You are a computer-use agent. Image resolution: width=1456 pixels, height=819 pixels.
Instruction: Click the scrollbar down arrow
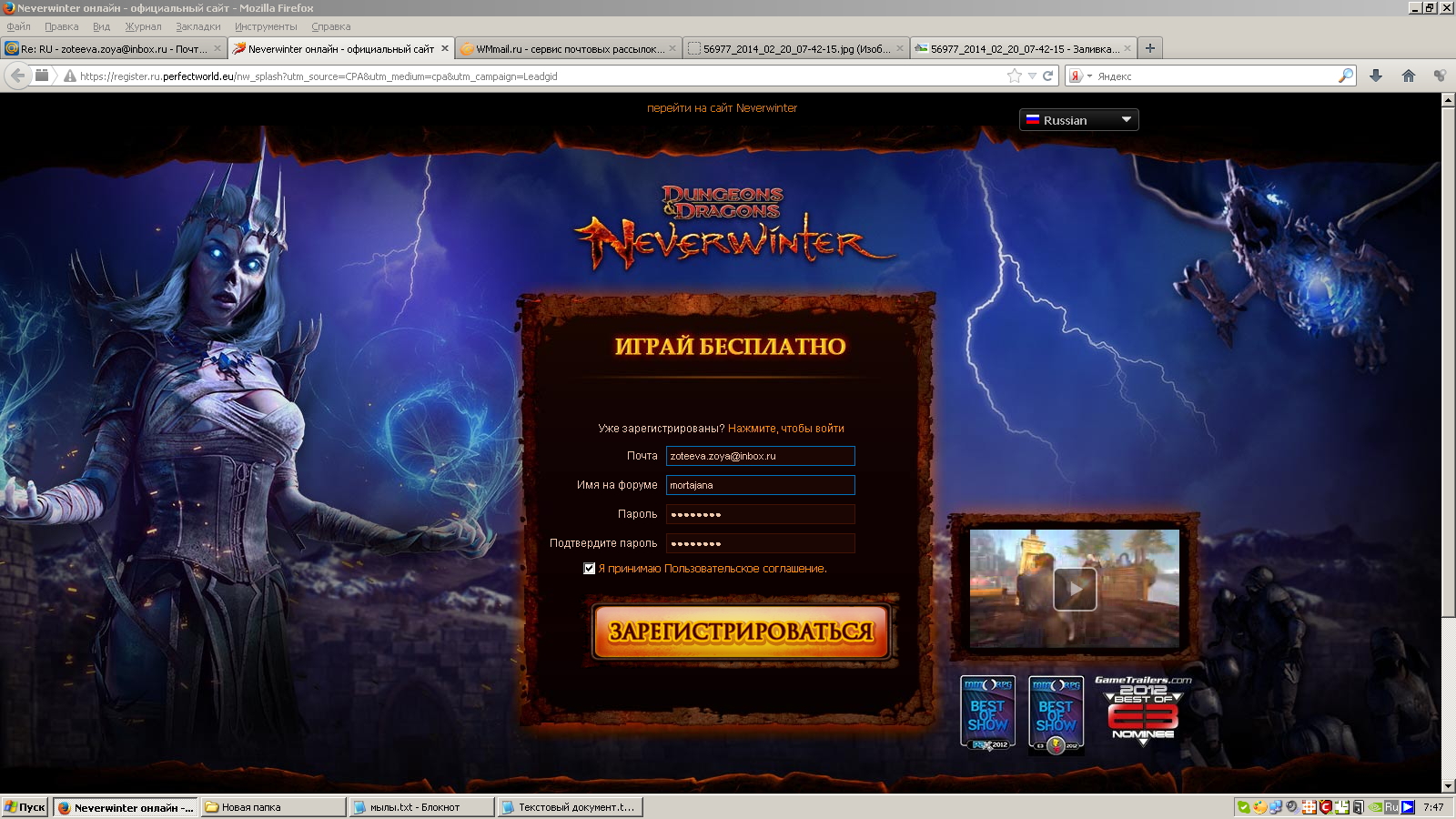1448,786
